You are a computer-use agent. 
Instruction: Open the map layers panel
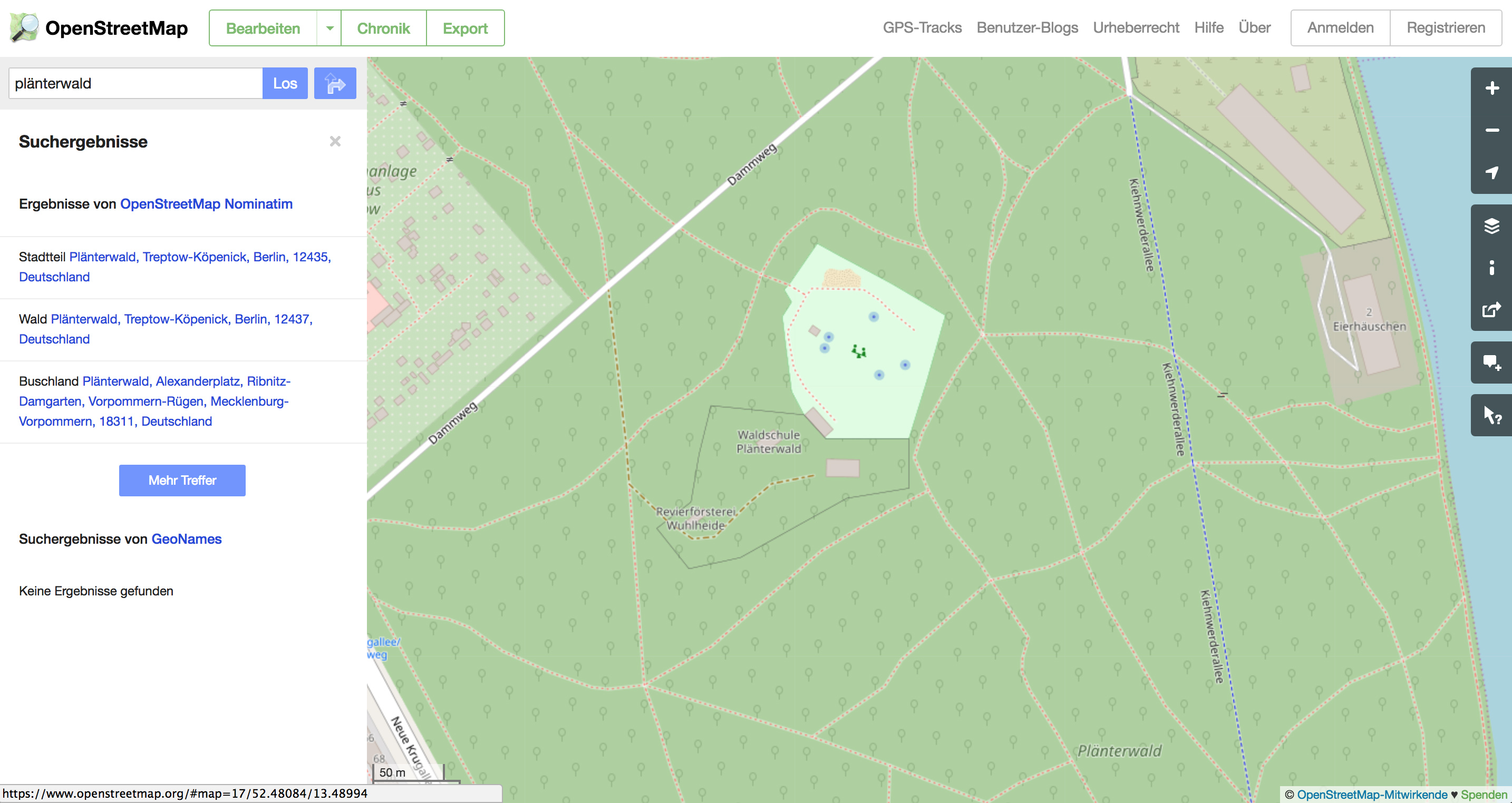(x=1491, y=226)
